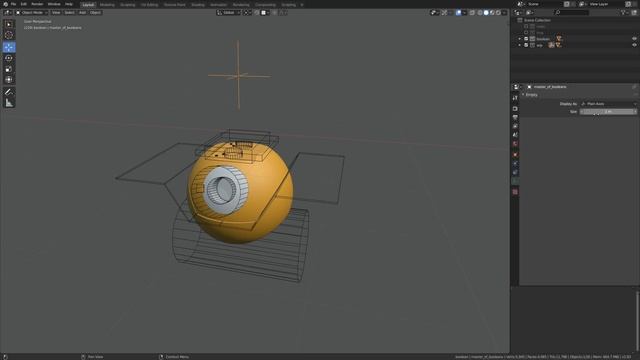Open the Tool properties tab

(x=515, y=98)
